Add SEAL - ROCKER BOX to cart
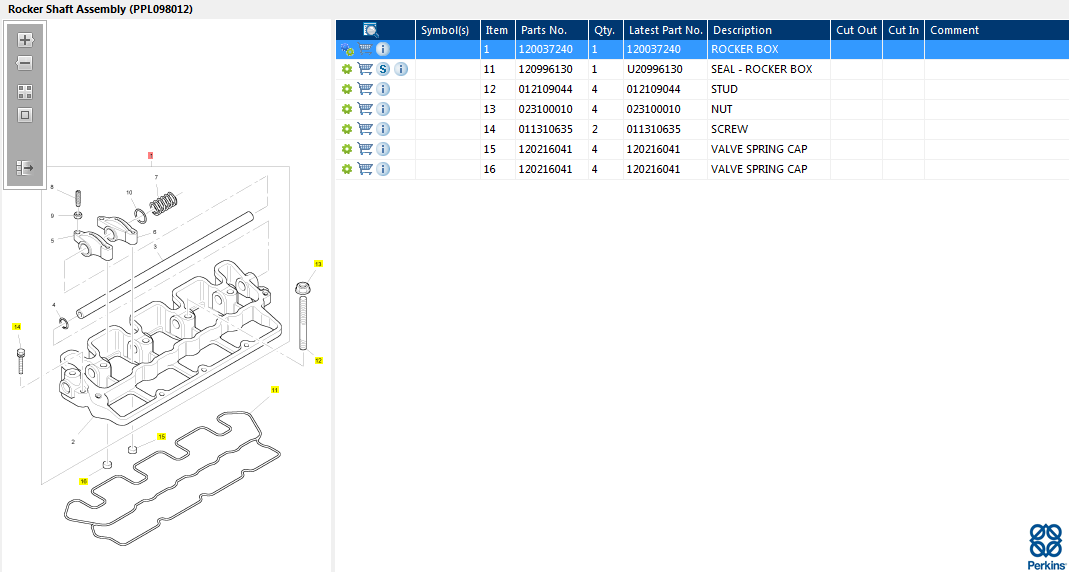Viewport: 1069px width, 572px height. [365, 70]
